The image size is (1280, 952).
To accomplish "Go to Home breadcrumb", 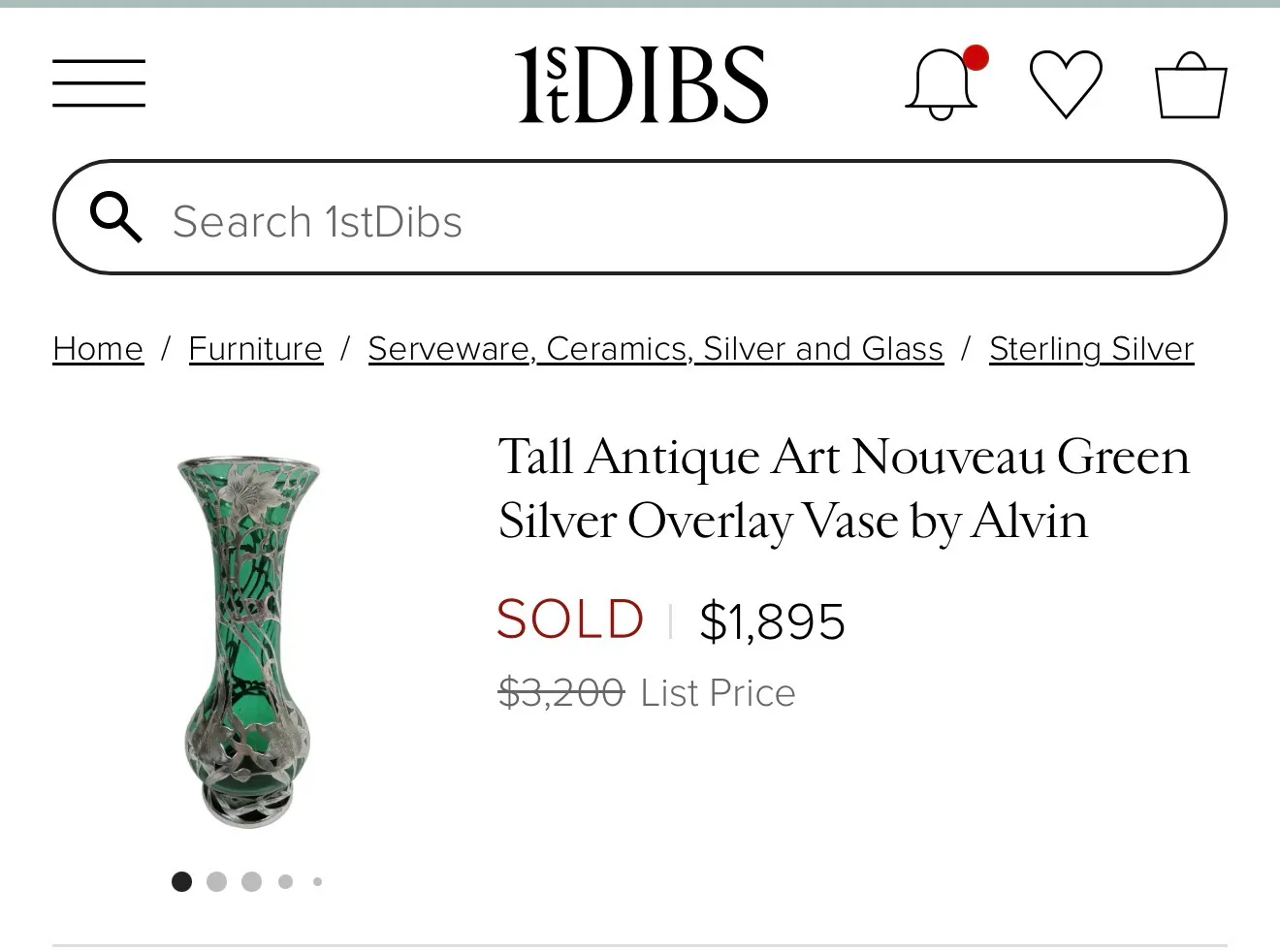I will (98, 349).
